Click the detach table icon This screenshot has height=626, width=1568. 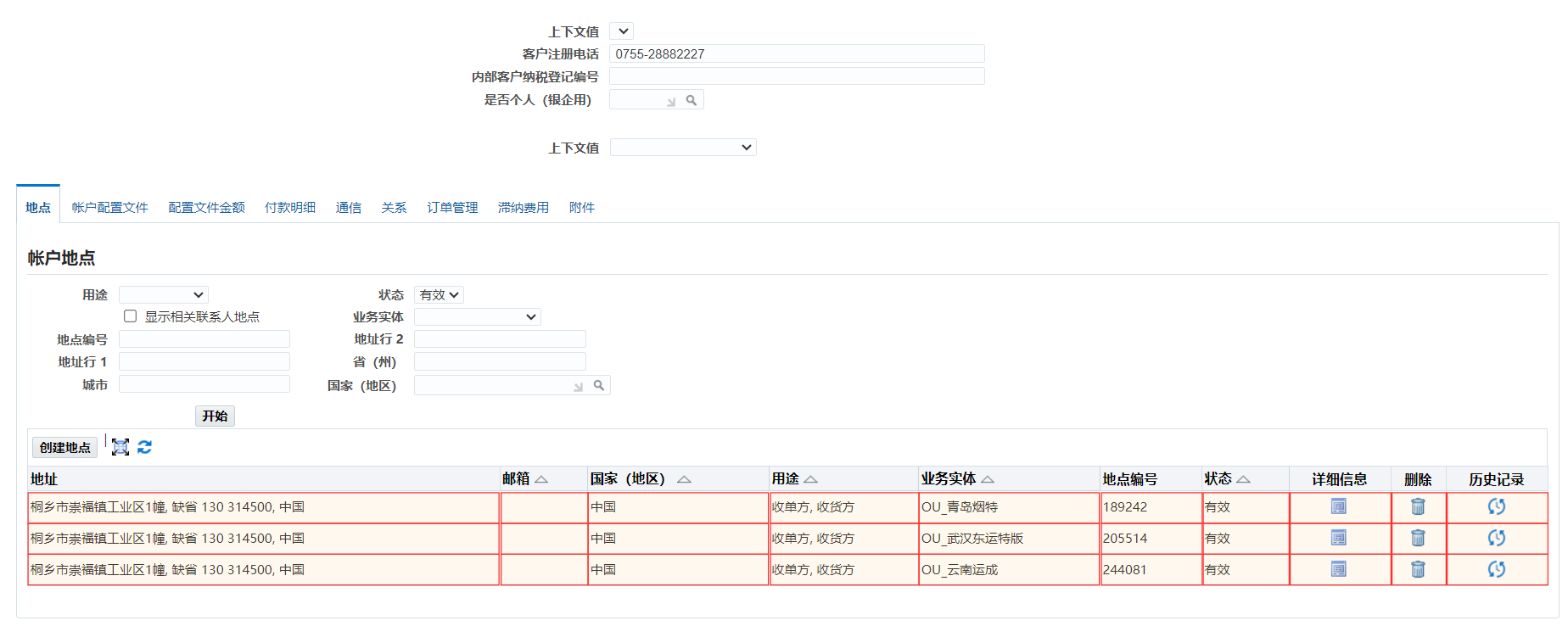[x=120, y=447]
